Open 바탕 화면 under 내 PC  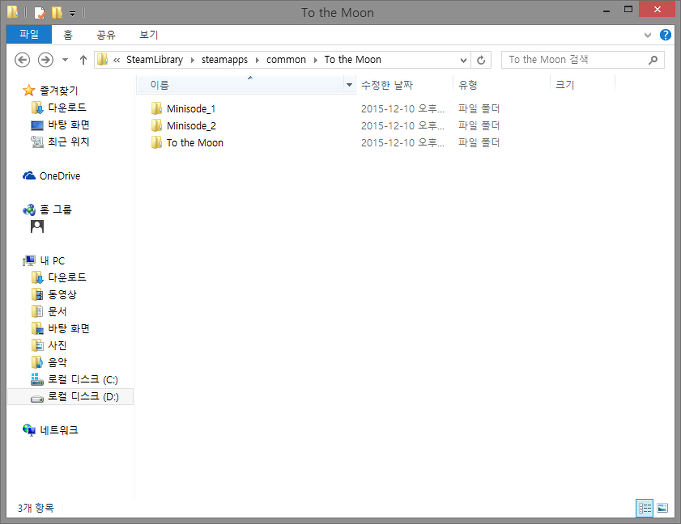click(x=69, y=328)
